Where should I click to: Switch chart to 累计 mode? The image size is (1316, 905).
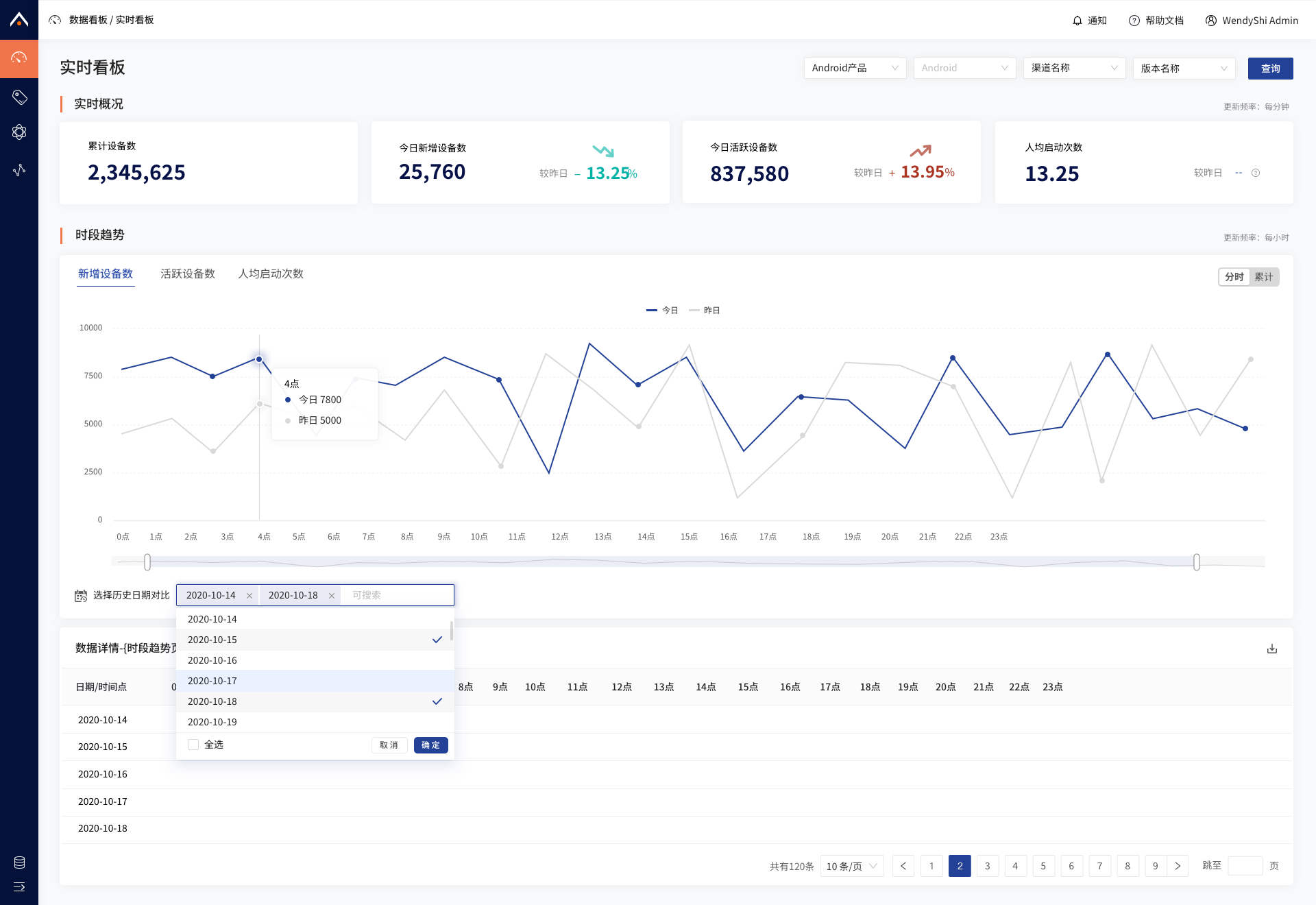point(1263,277)
